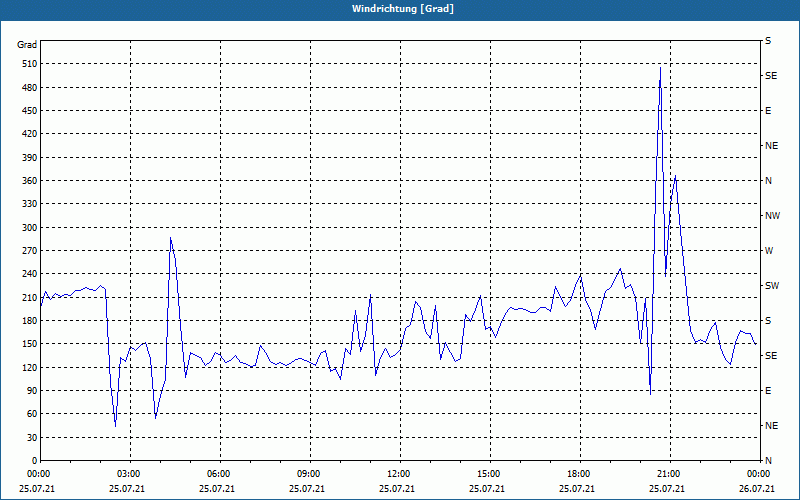
Task: Click the y-axis value 480
Action: pyautogui.click(x=30, y=88)
